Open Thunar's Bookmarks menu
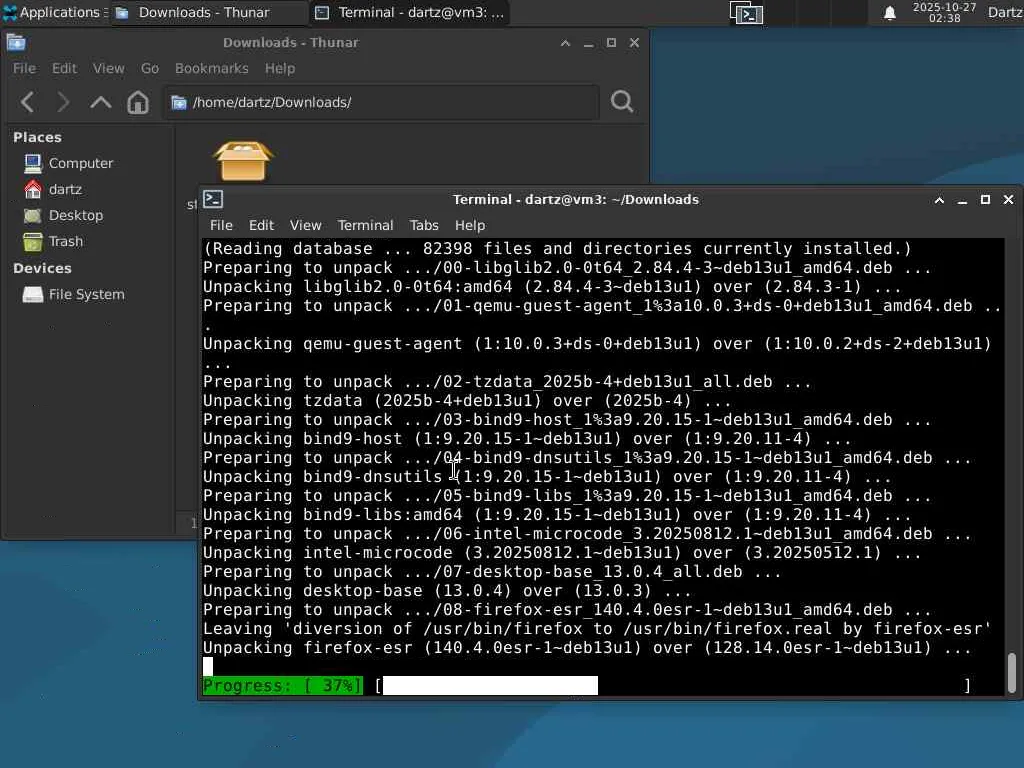Screen dimensions: 1024x768 [212, 68]
